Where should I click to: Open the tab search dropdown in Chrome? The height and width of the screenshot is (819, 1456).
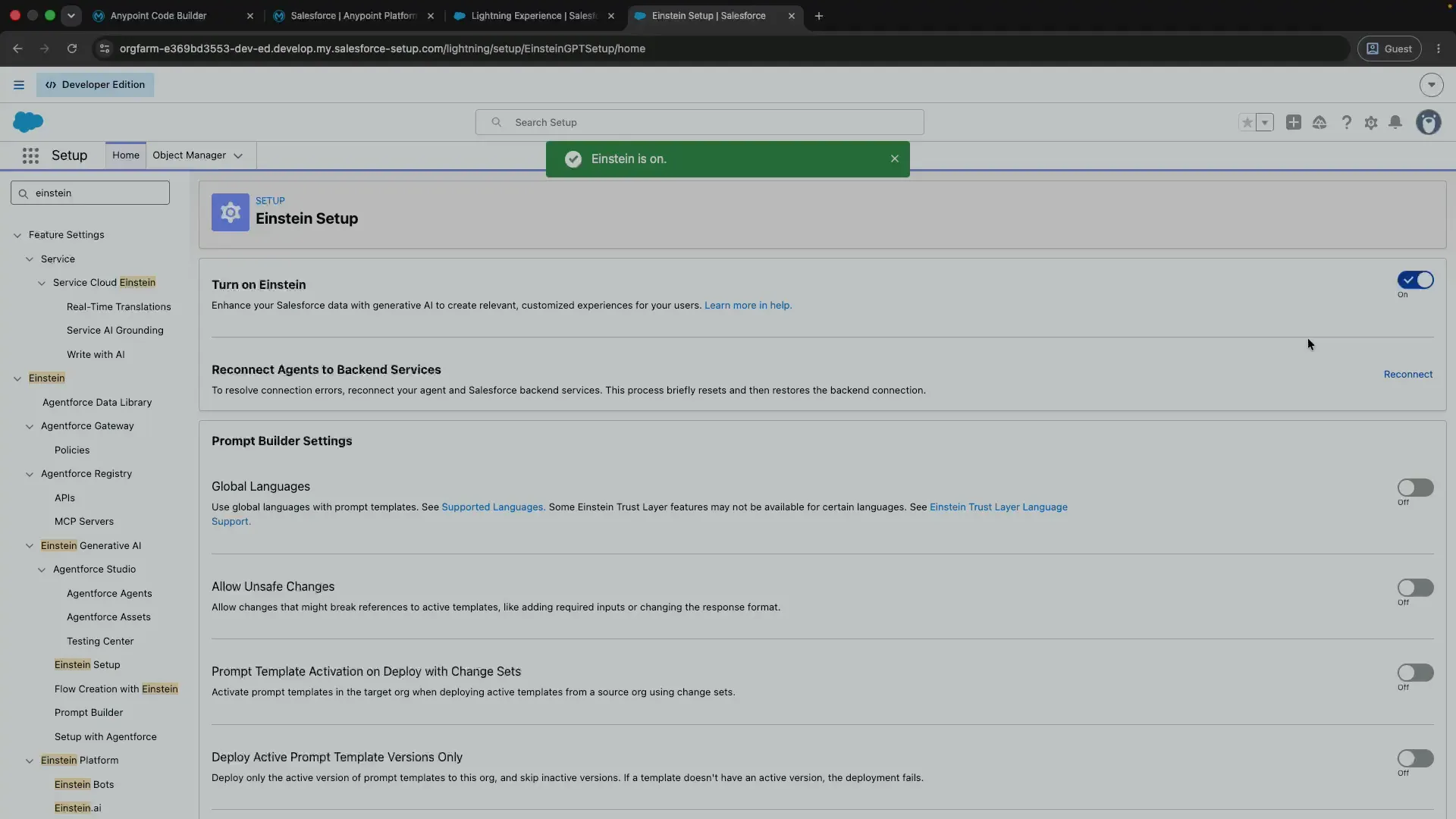click(x=71, y=15)
